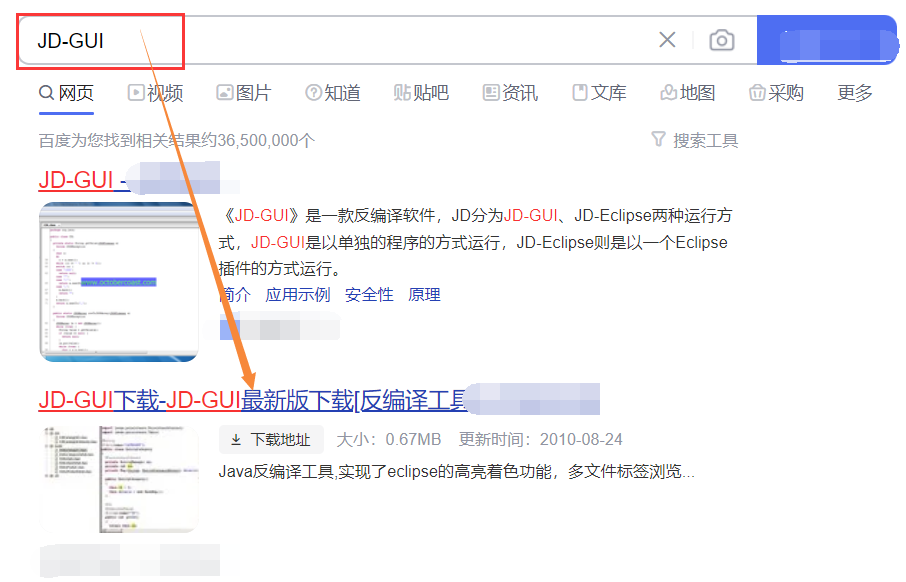
Task: Click the first result's code screenshot thumbnail
Action: click(119, 282)
